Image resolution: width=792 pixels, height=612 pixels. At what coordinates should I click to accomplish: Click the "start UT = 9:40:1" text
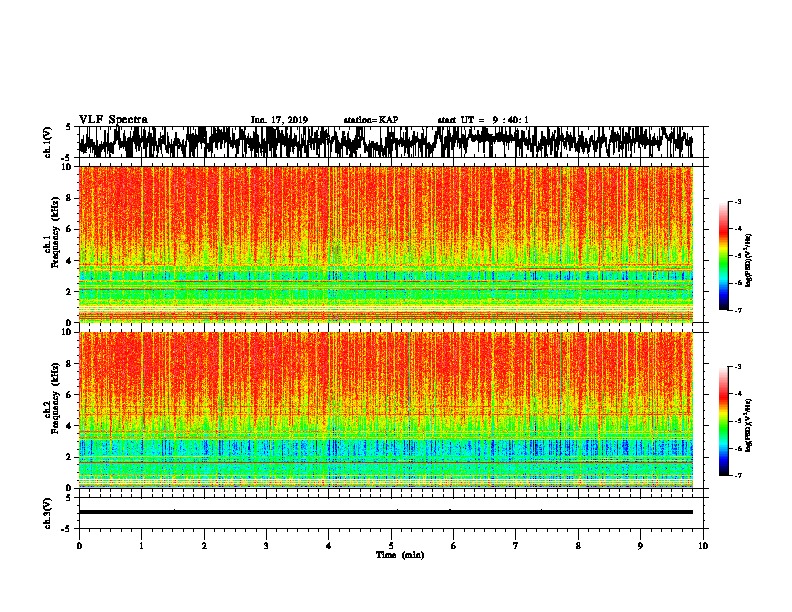click(x=483, y=120)
